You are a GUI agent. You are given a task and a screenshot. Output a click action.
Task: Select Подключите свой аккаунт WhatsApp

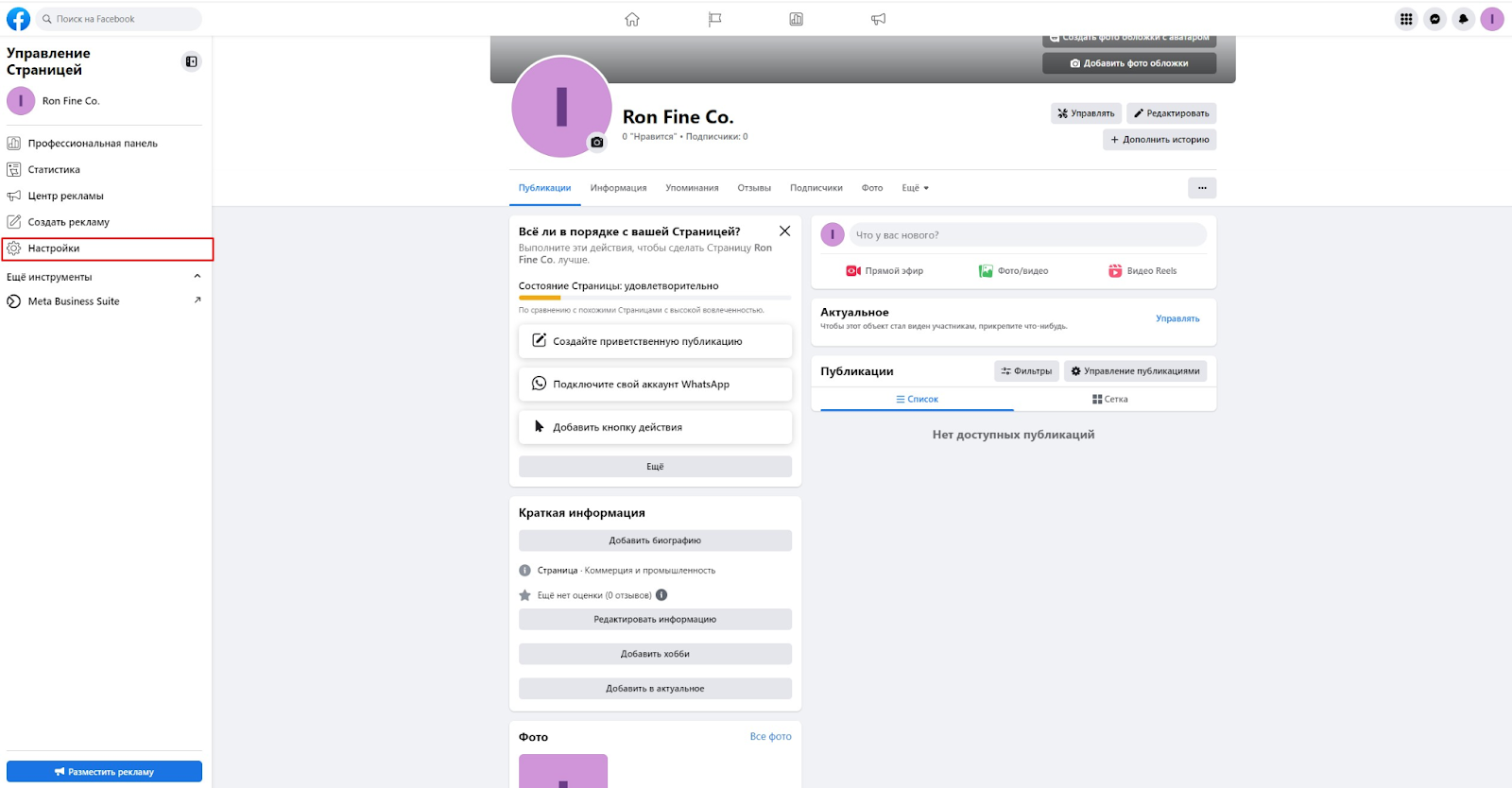pyautogui.click(x=655, y=384)
